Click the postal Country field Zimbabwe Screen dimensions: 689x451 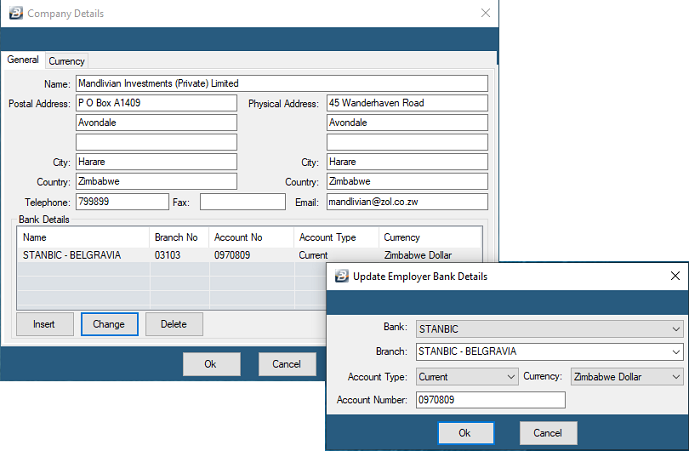[156, 182]
